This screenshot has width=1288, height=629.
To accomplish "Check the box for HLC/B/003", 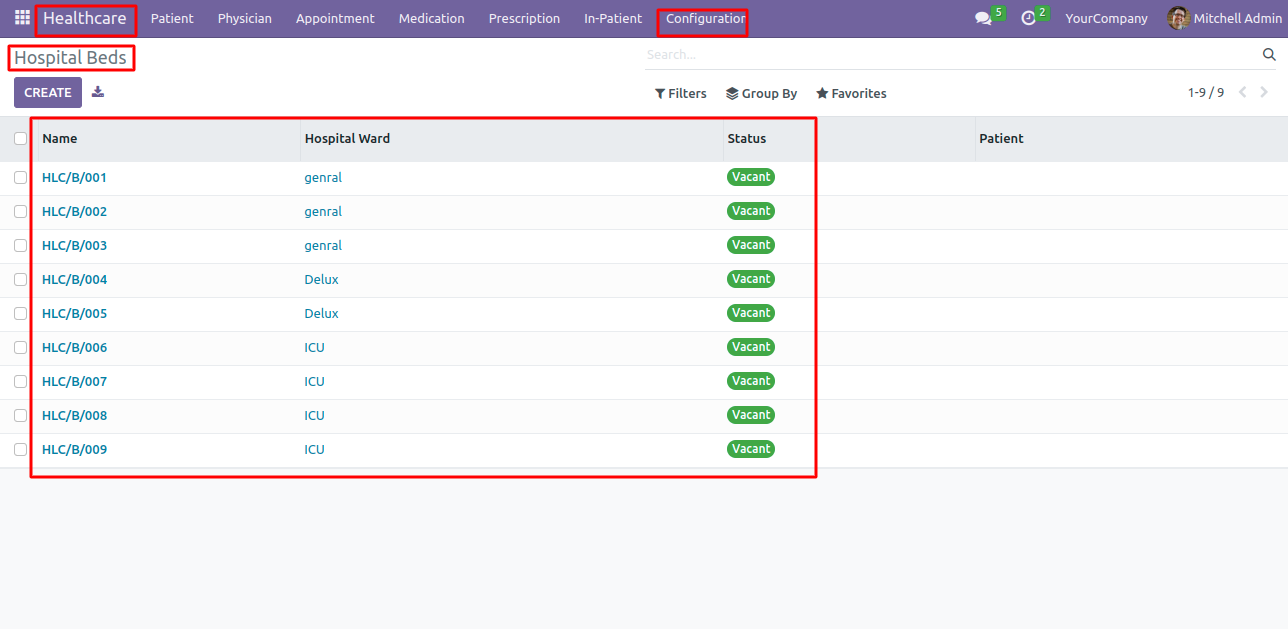I will coord(20,246).
